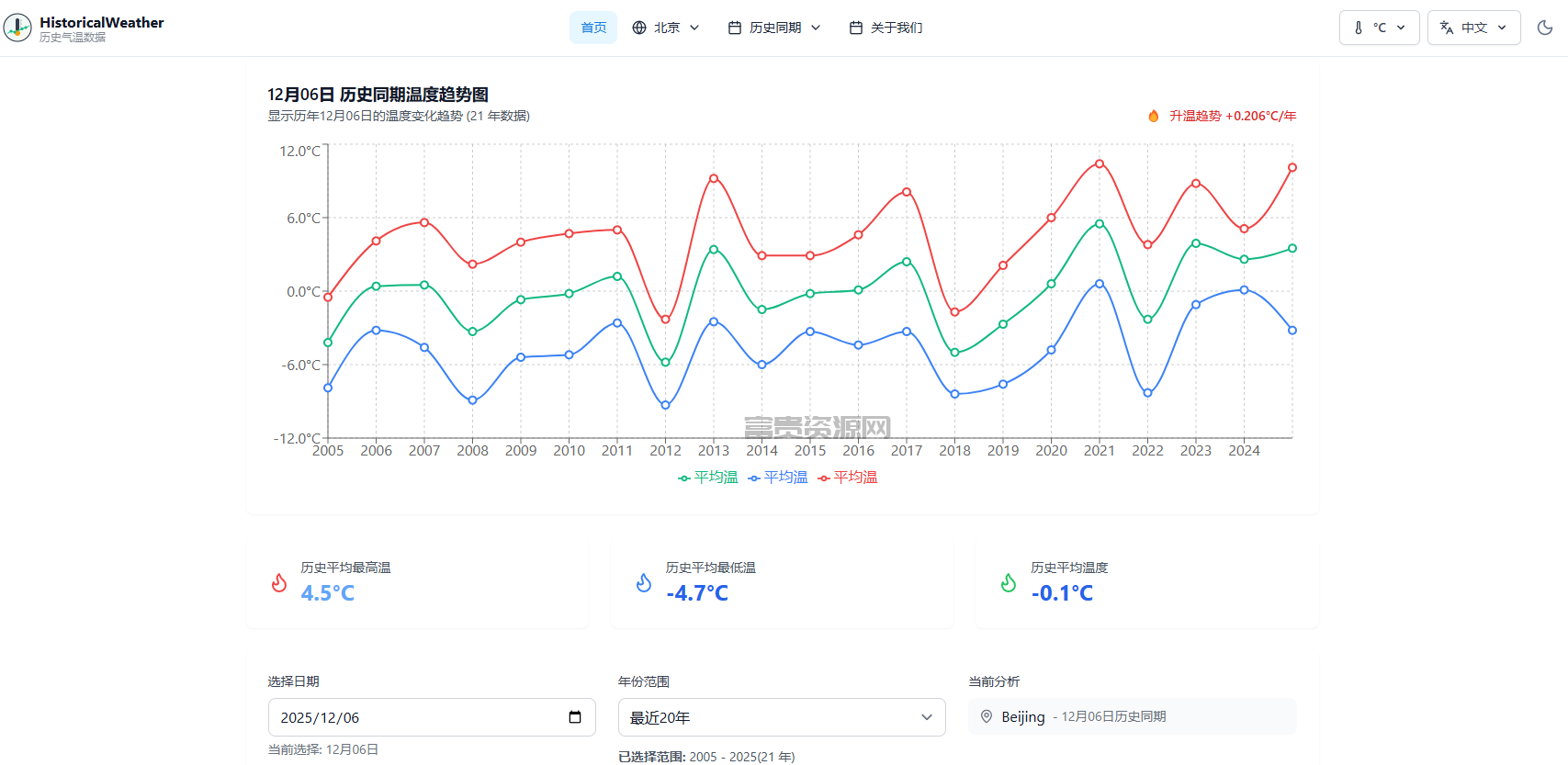The width and height of the screenshot is (1568, 765).
Task: Click the 2021 red high-temperature data point
Action: tap(1100, 164)
